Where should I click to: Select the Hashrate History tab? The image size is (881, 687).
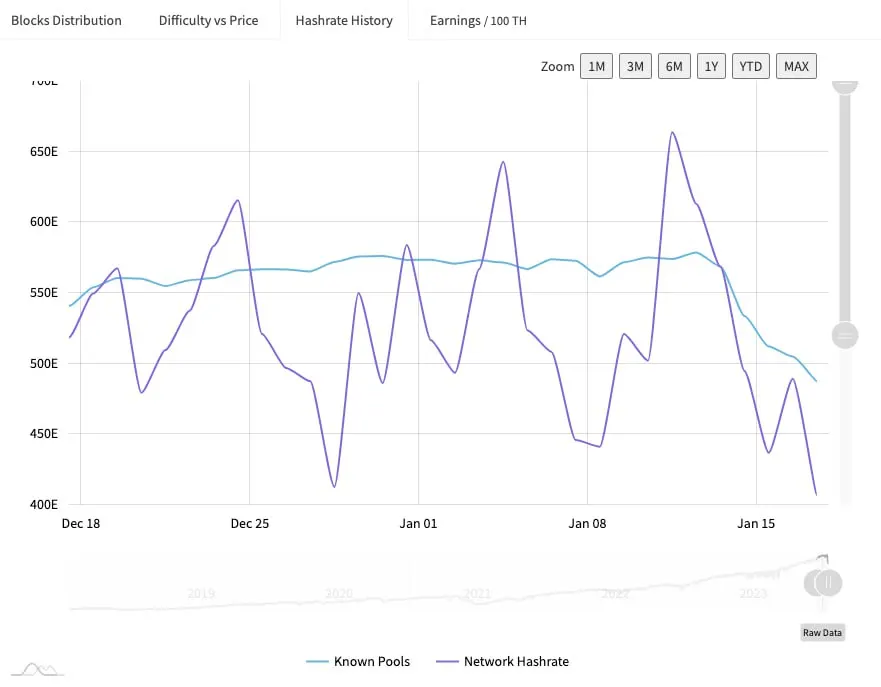[x=344, y=20]
